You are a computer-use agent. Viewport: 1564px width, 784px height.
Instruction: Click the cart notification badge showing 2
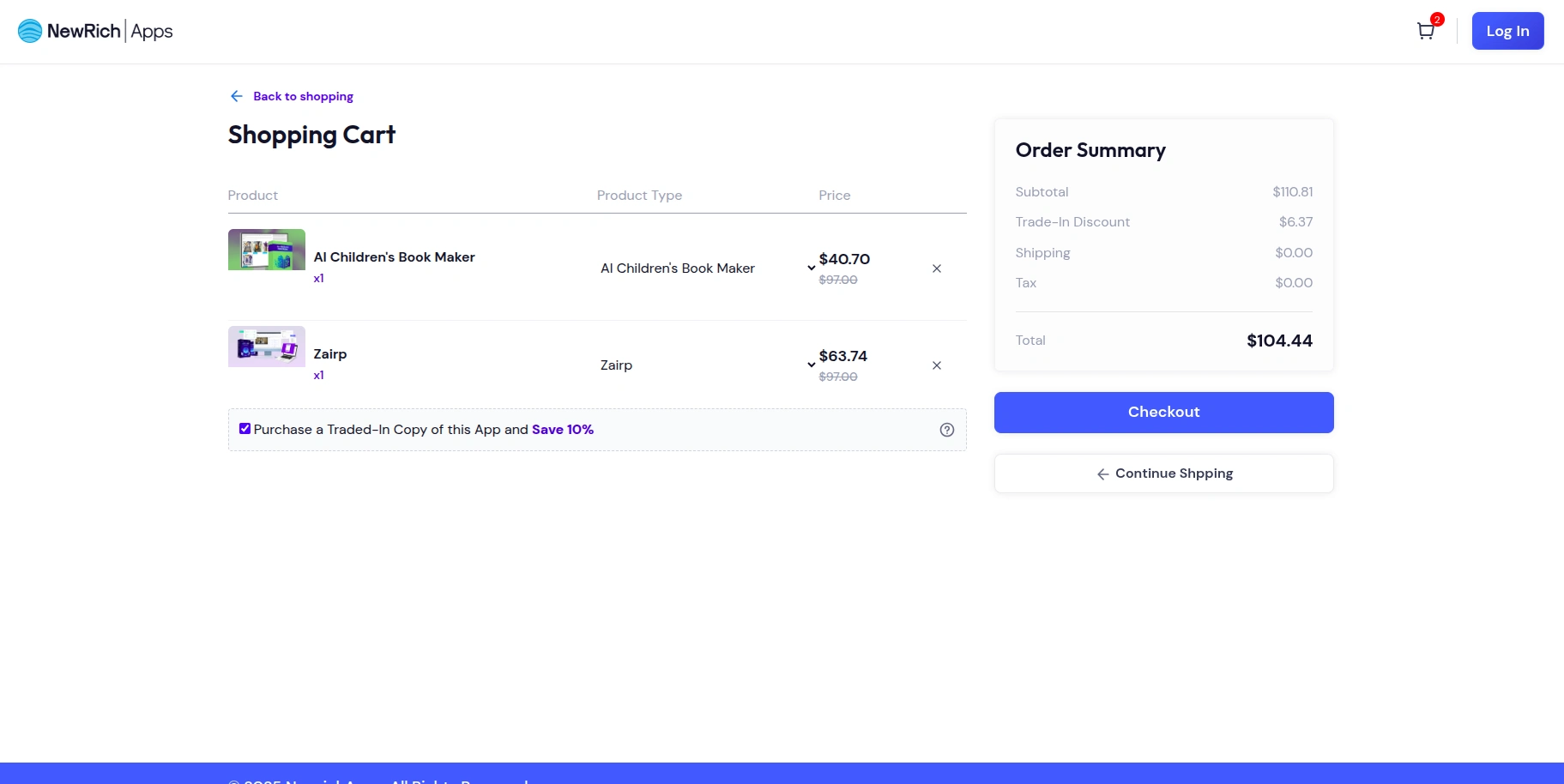tap(1436, 18)
